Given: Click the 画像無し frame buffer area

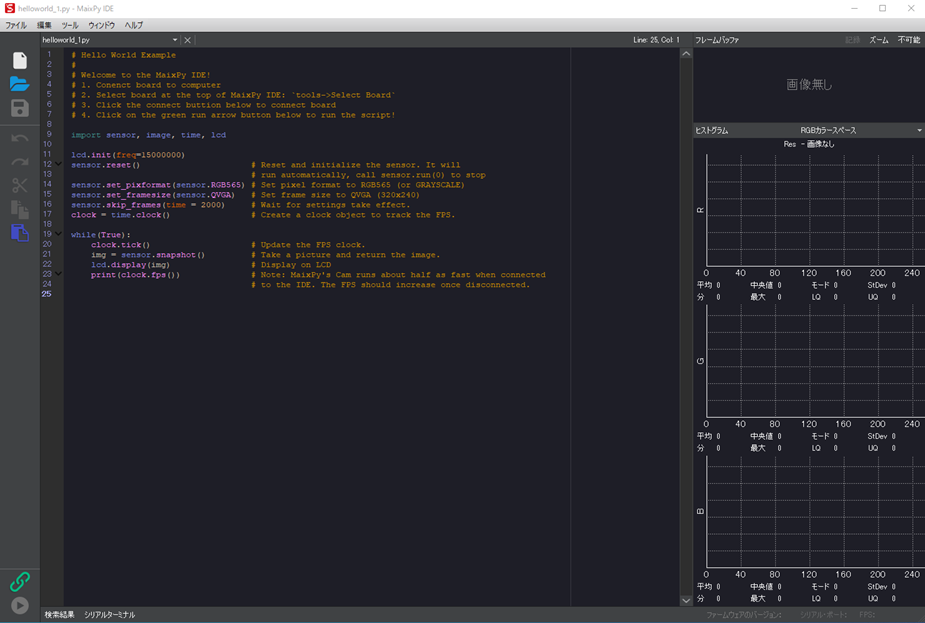Looking at the screenshot, I should [x=809, y=85].
